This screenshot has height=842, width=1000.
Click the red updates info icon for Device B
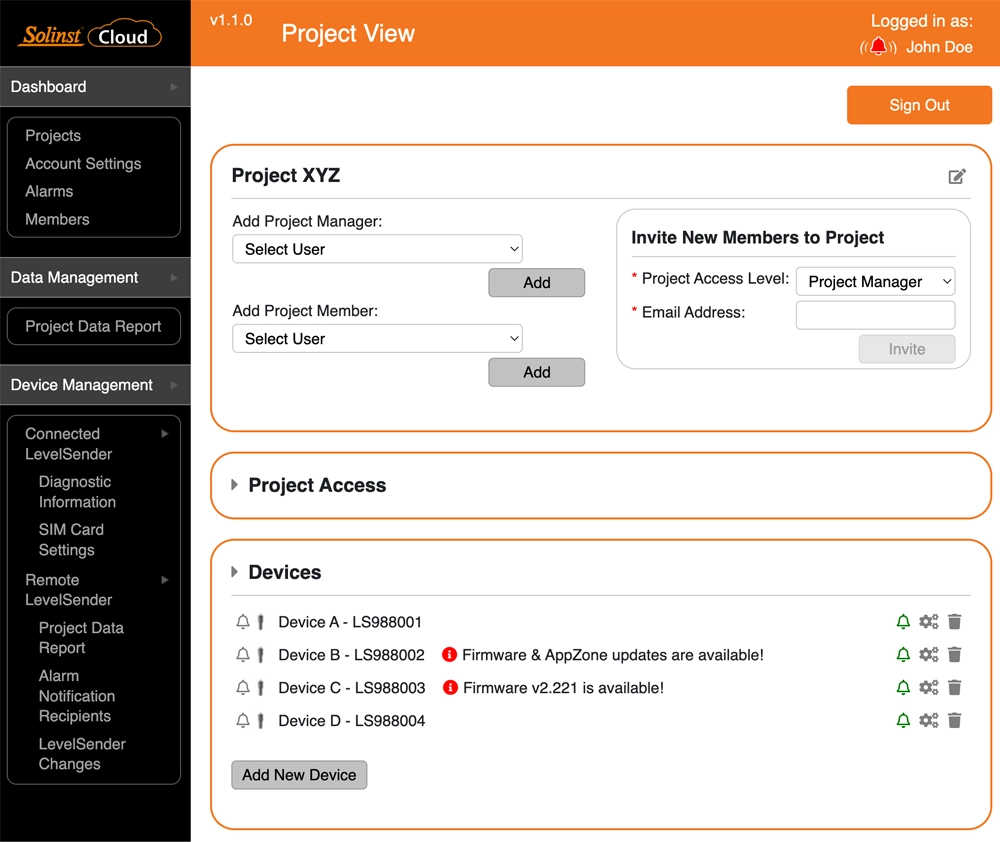449,655
